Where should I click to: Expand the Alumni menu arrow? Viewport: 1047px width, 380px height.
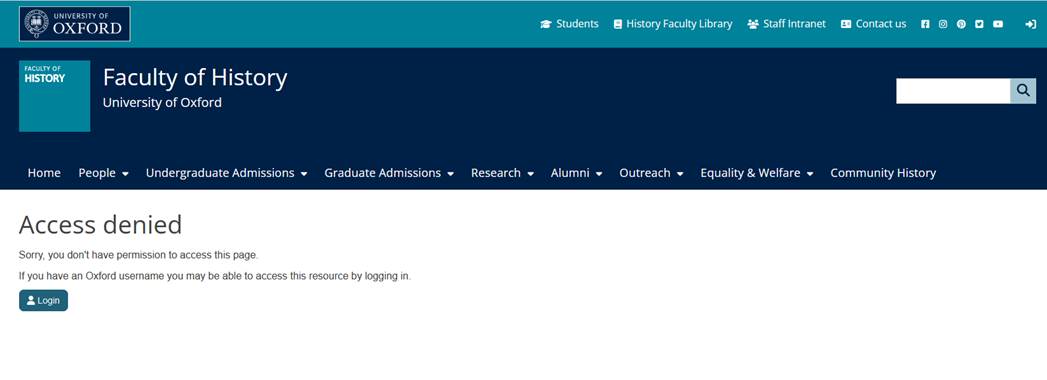click(x=599, y=174)
